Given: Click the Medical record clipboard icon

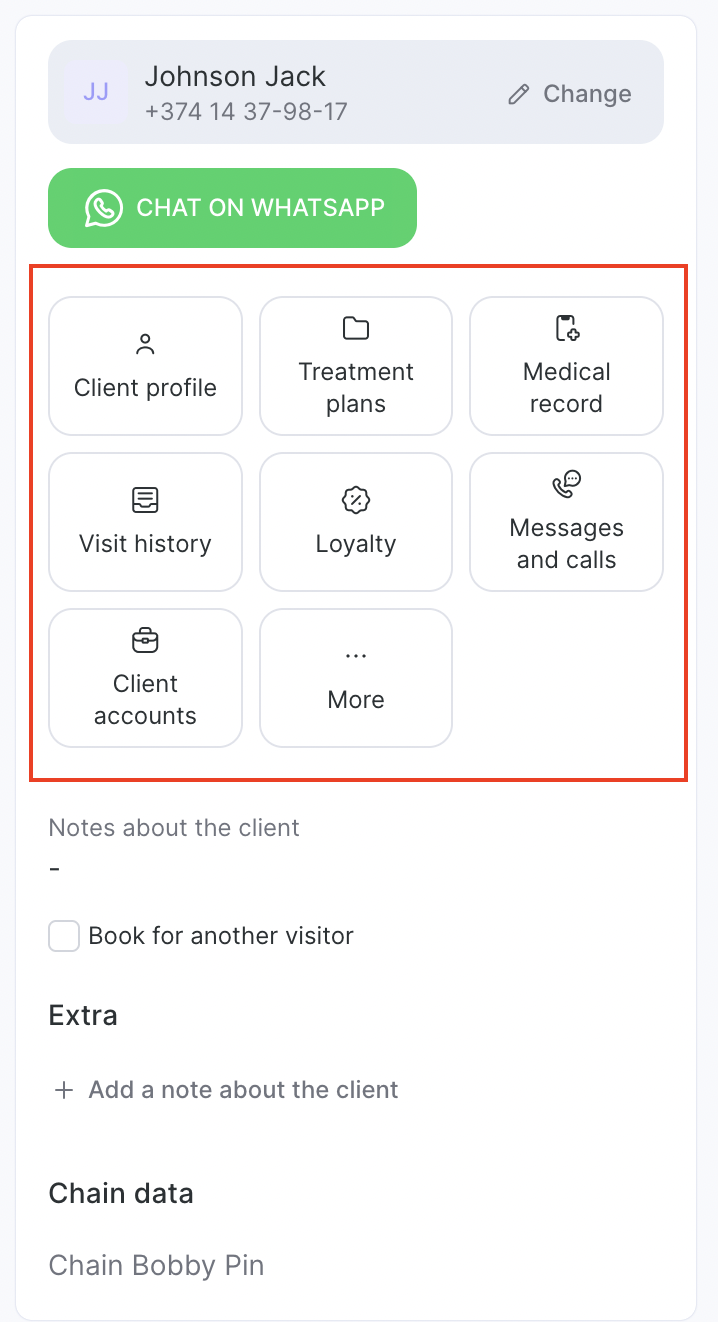Looking at the screenshot, I should pos(567,328).
